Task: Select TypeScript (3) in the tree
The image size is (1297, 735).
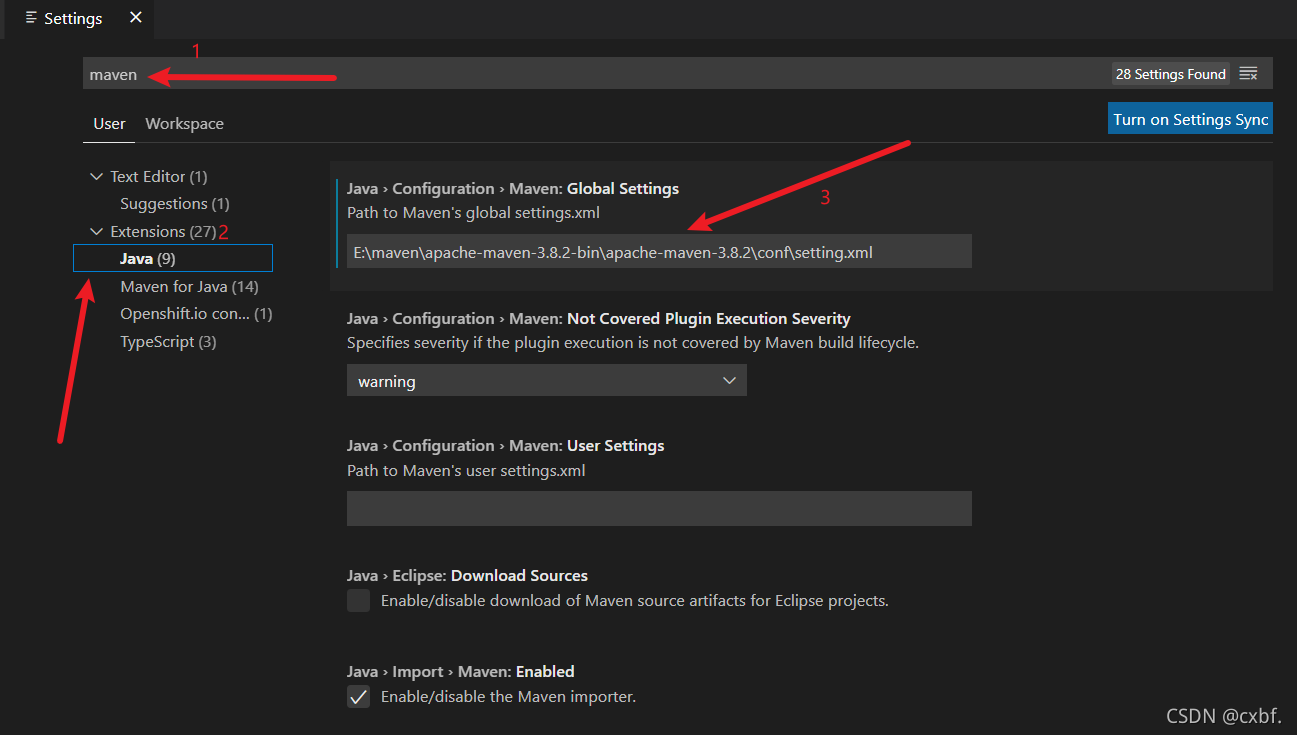Action: coord(168,342)
